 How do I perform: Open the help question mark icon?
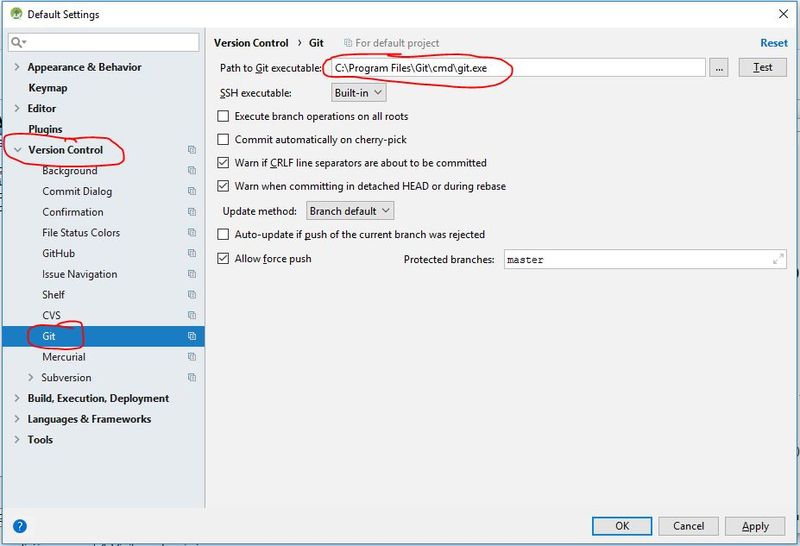pyautogui.click(x=20, y=526)
